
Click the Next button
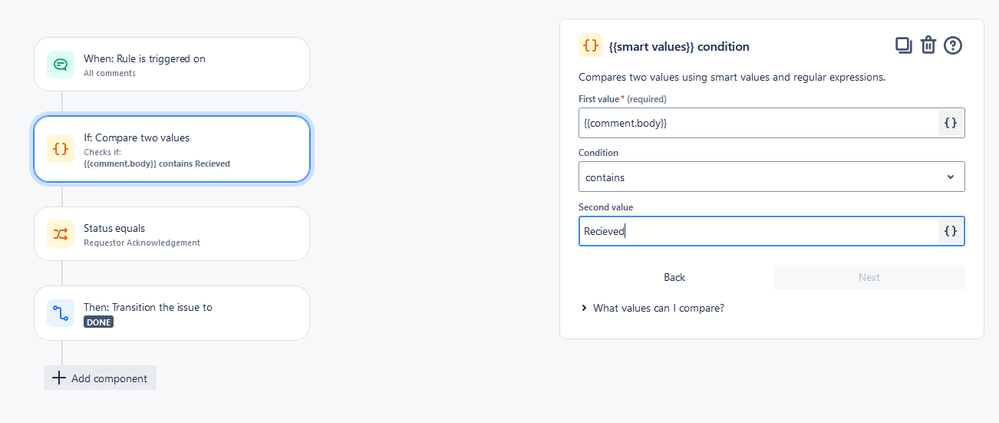(868, 277)
